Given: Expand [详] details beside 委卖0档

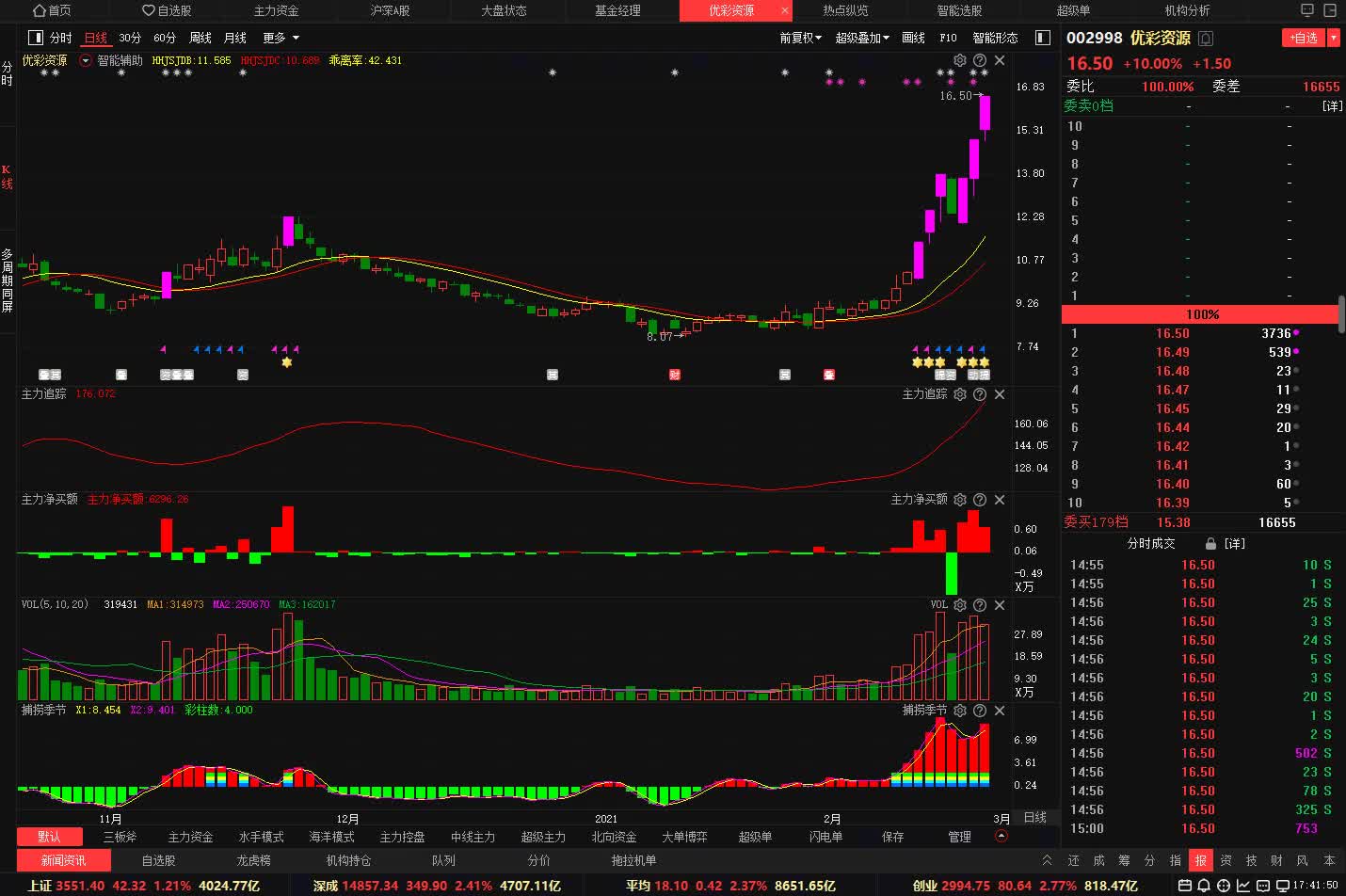Looking at the screenshot, I should pos(1332,106).
